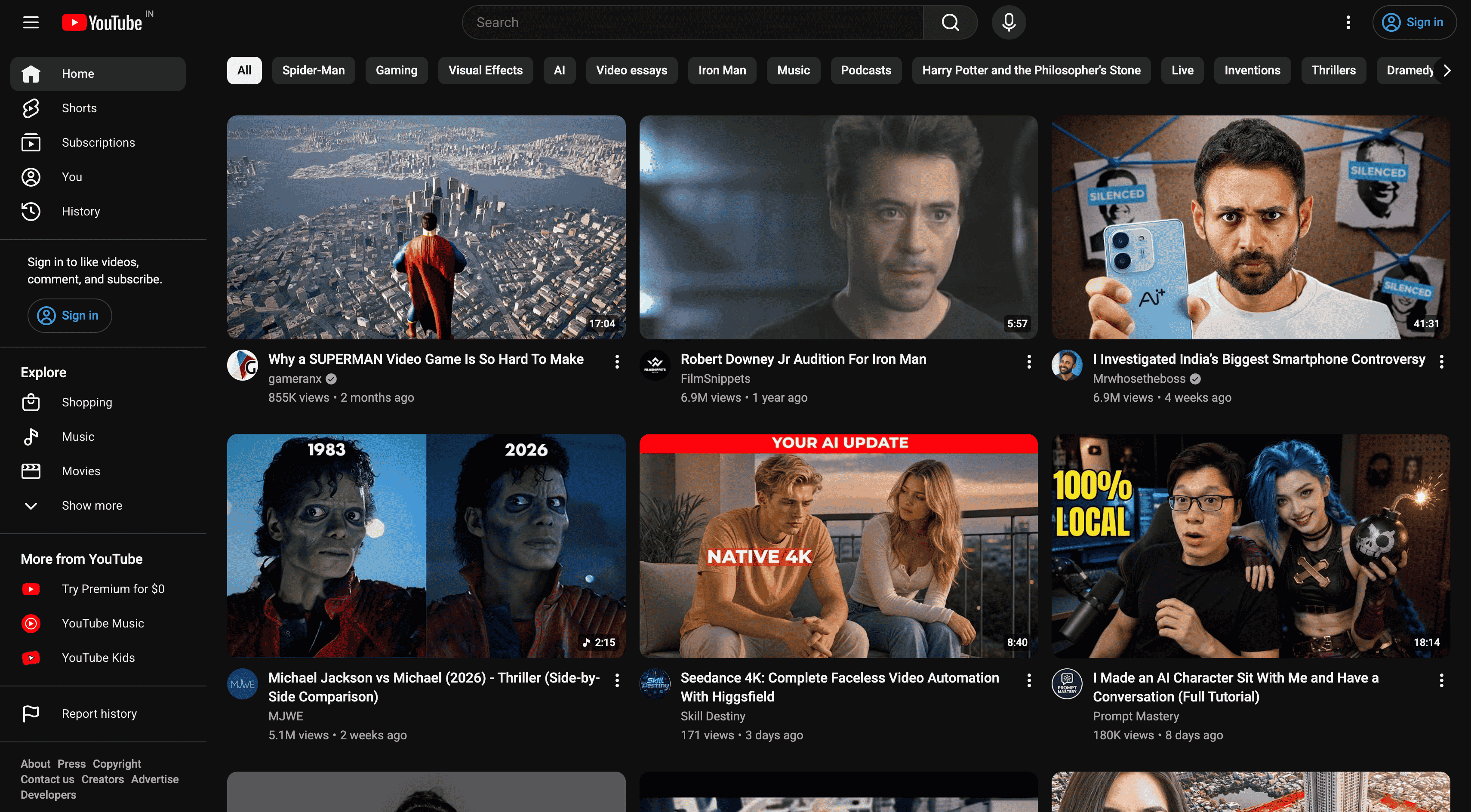Select the Inventions chip
1471x812 pixels.
1252,70
